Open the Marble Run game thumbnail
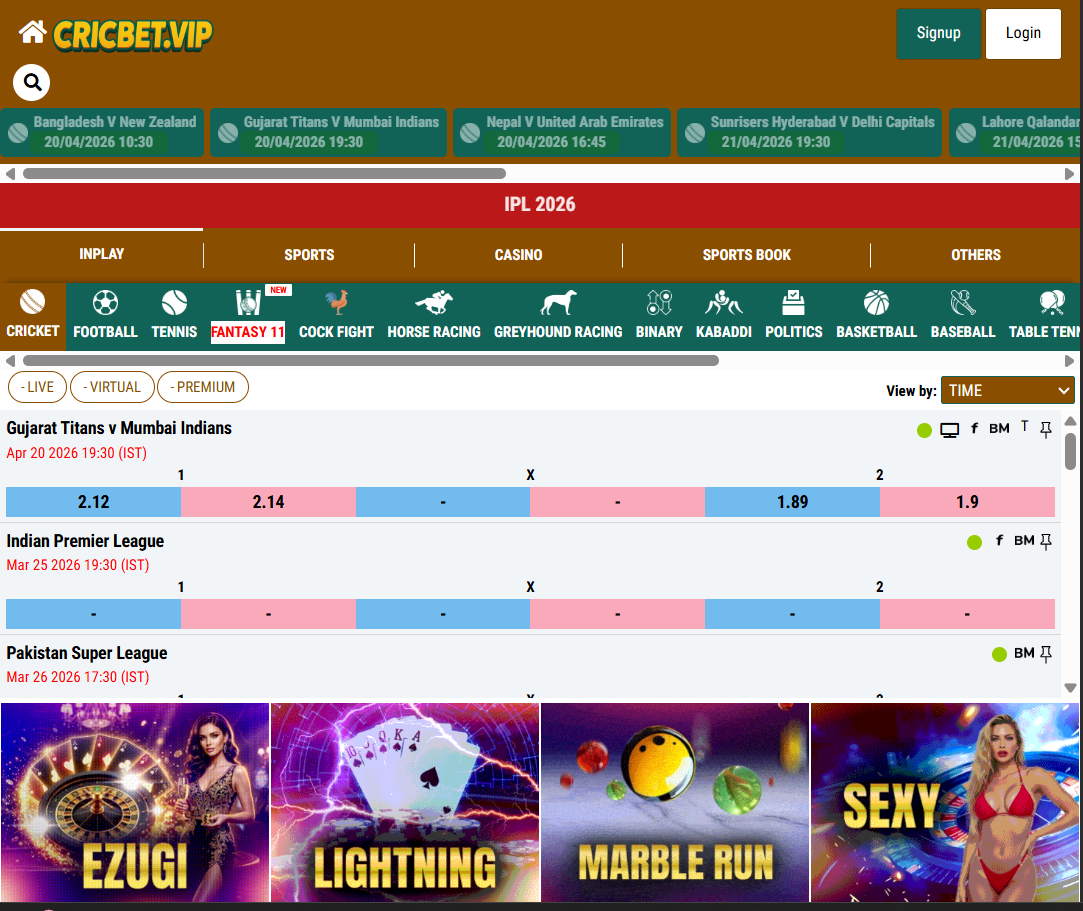This screenshot has height=911, width=1083. click(675, 803)
